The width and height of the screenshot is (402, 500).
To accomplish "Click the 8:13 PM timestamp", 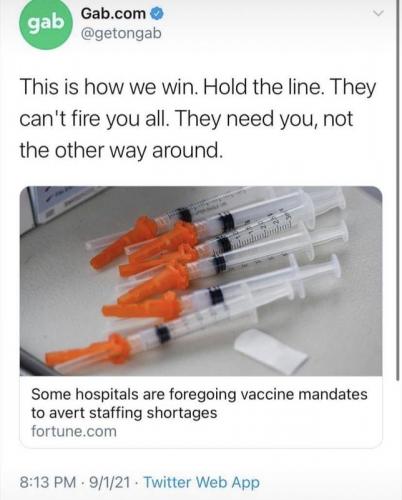I will coord(48,482).
